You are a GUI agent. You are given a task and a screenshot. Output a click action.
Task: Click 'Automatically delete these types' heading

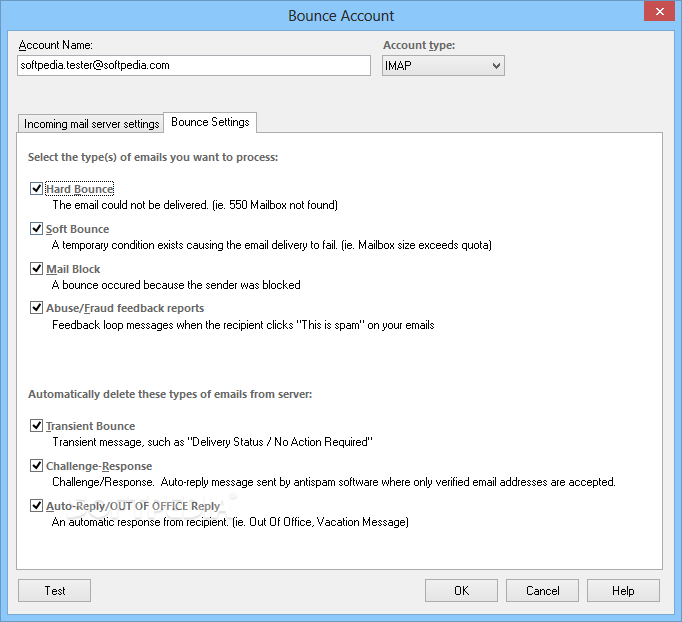click(x=170, y=394)
